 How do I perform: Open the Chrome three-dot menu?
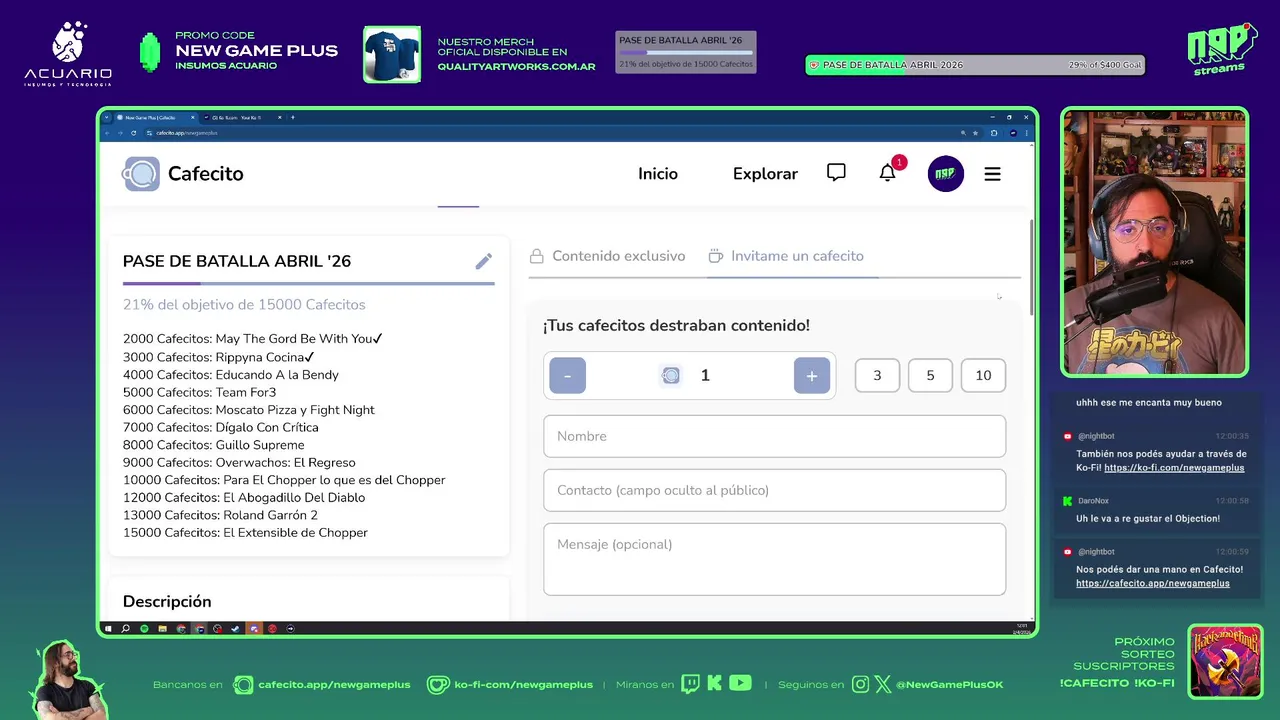[x=1027, y=132]
